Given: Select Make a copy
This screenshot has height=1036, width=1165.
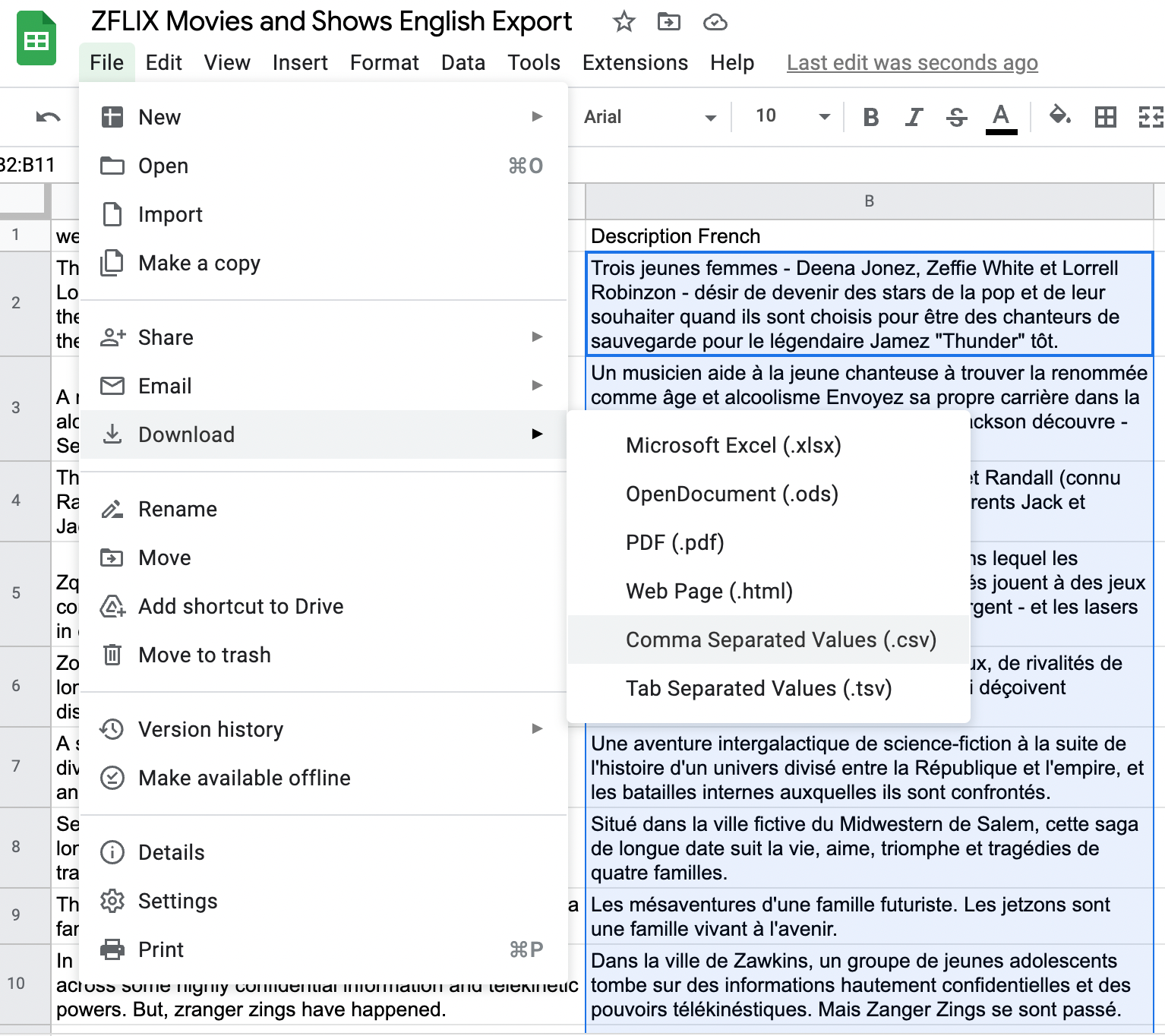Looking at the screenshot, I should (323, 263).
